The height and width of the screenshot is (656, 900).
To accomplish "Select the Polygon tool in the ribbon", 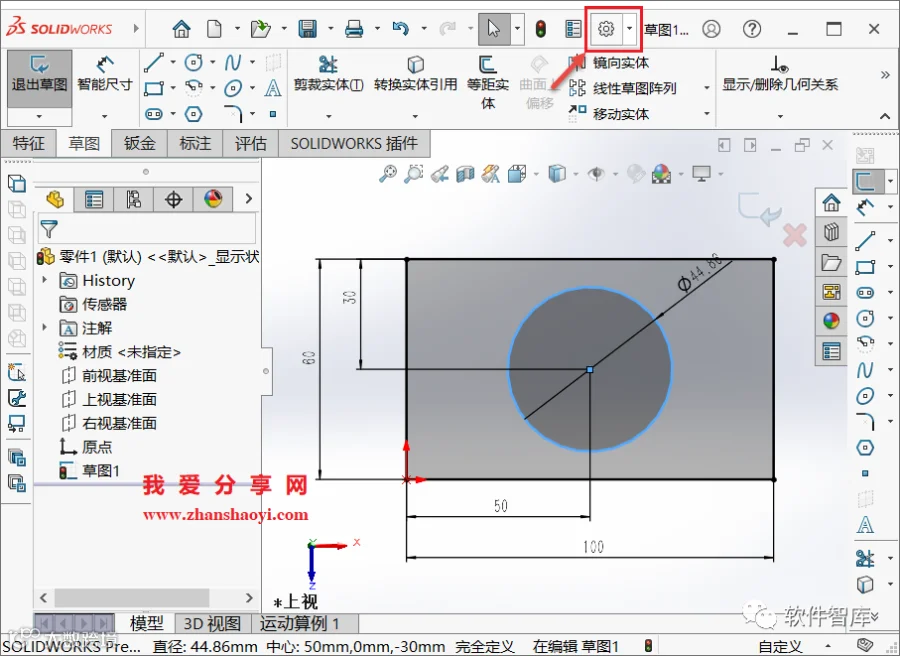I will point(193,114).
